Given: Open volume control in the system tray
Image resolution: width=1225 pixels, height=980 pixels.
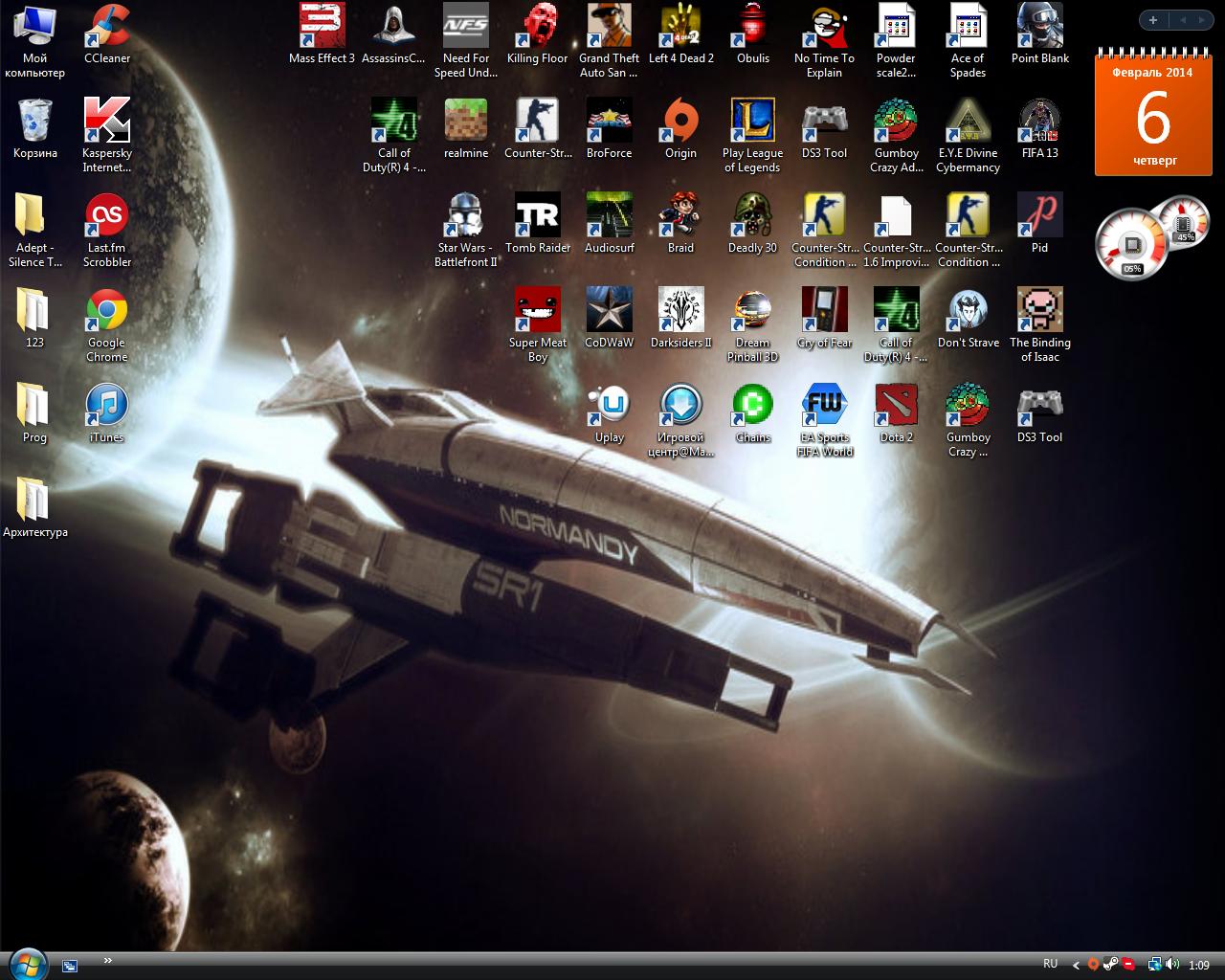Looking at the screenshot, I should click(x=1172, y=965).
